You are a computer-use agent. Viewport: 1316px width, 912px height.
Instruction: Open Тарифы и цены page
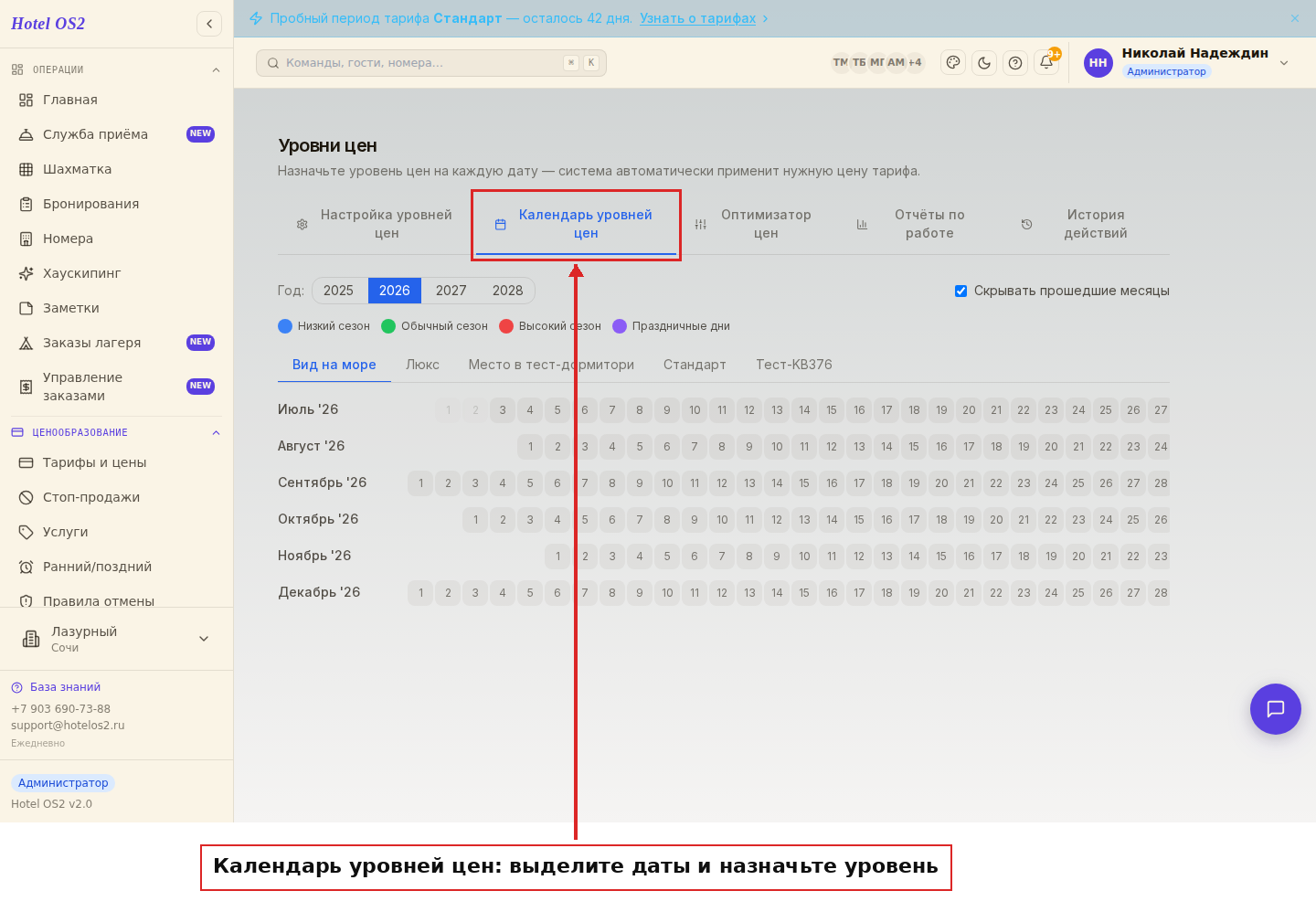click(x=116, y=462)
